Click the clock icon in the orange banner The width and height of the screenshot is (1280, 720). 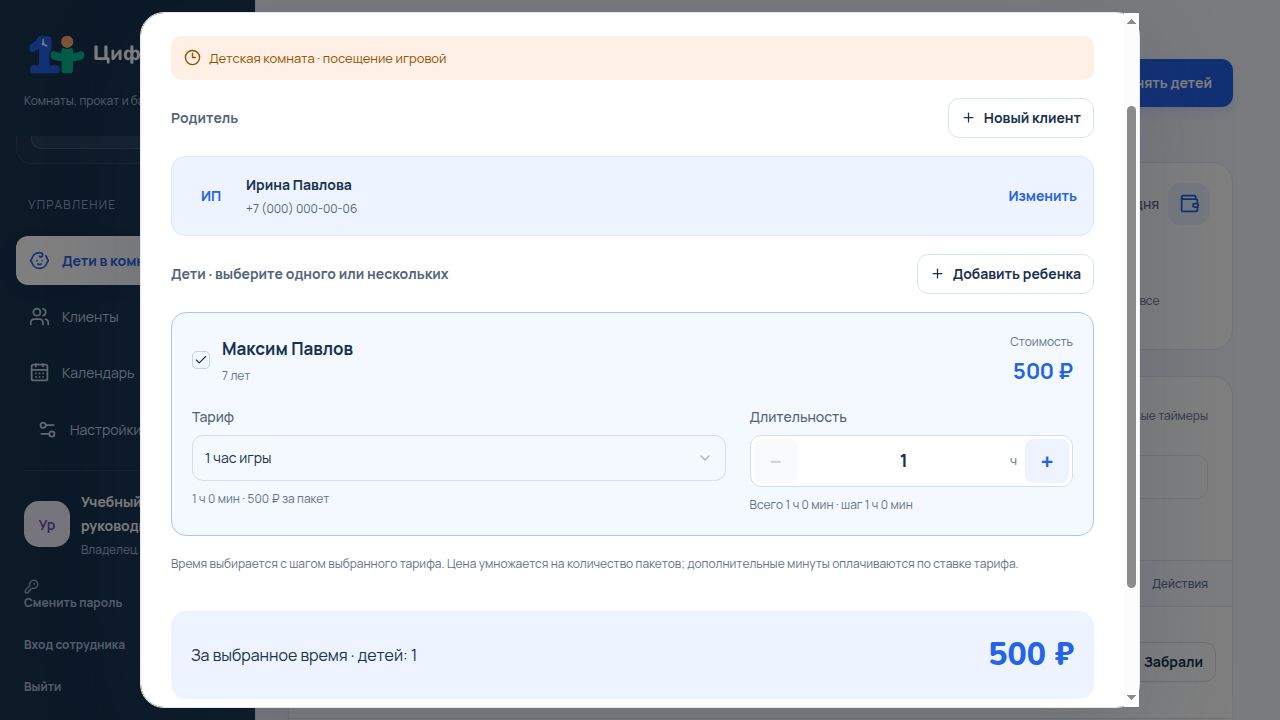[192, 58]
